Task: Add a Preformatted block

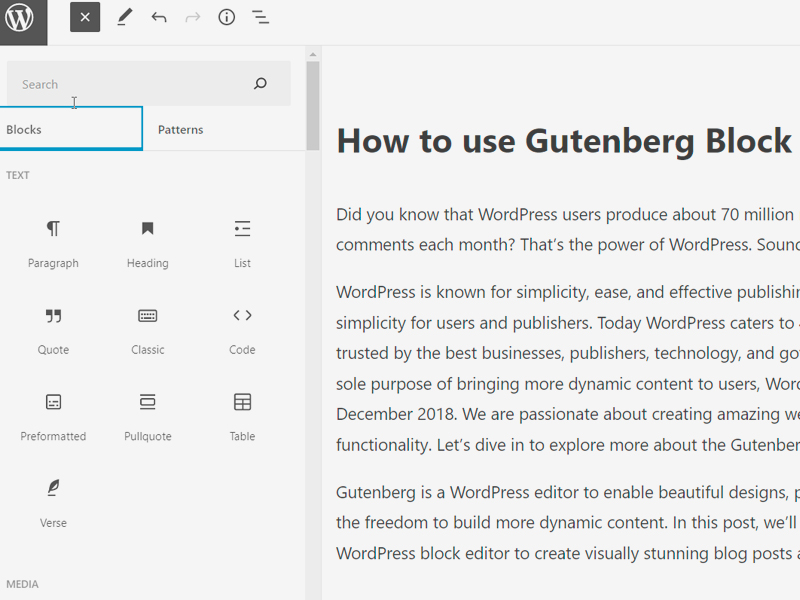Action: [53, 416]
